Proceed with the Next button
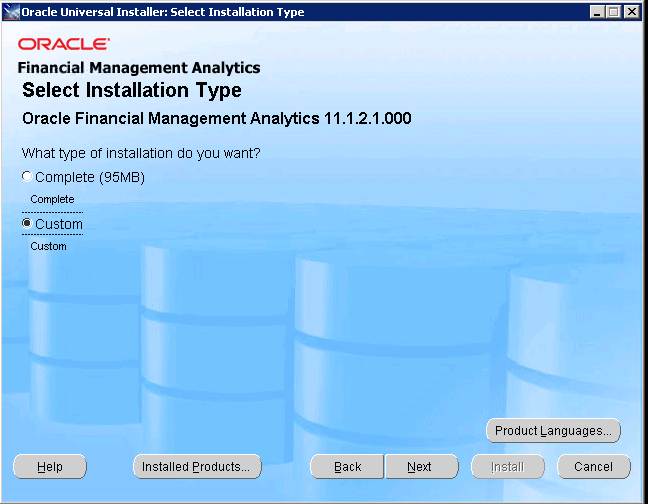 tap(422, 467)
